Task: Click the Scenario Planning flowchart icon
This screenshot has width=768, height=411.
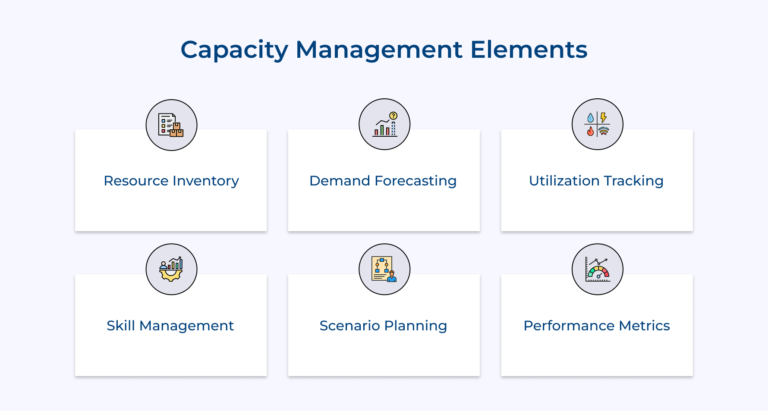Action: coord(384,269)
